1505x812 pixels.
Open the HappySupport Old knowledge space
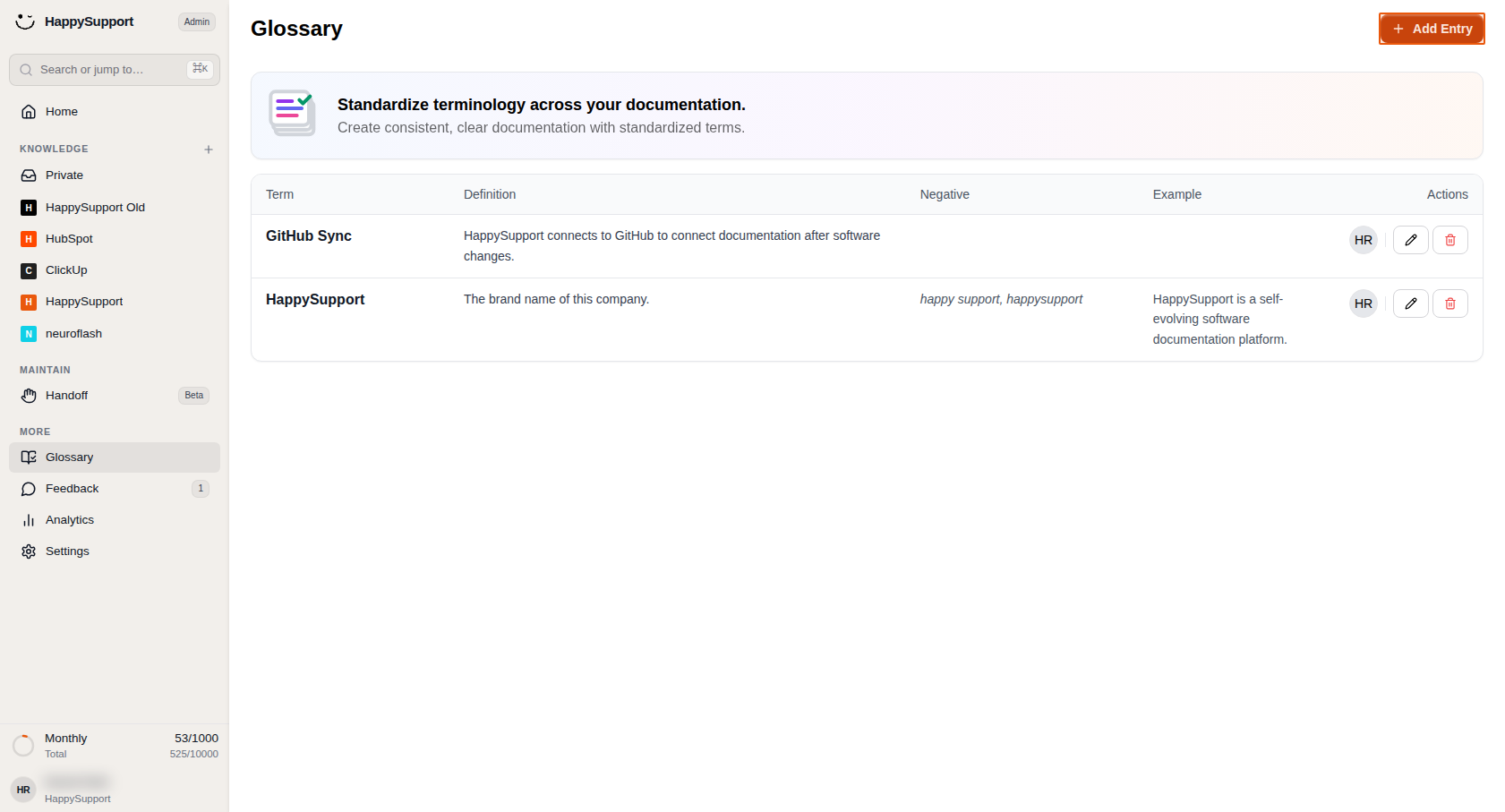115,208
